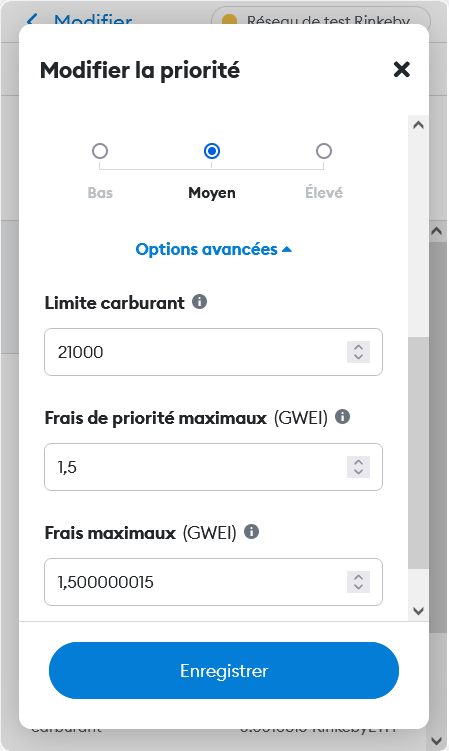Screen dimensions: 449x751
Task: Close the Modifier la priorité dialog
Action: coord(402,69)
